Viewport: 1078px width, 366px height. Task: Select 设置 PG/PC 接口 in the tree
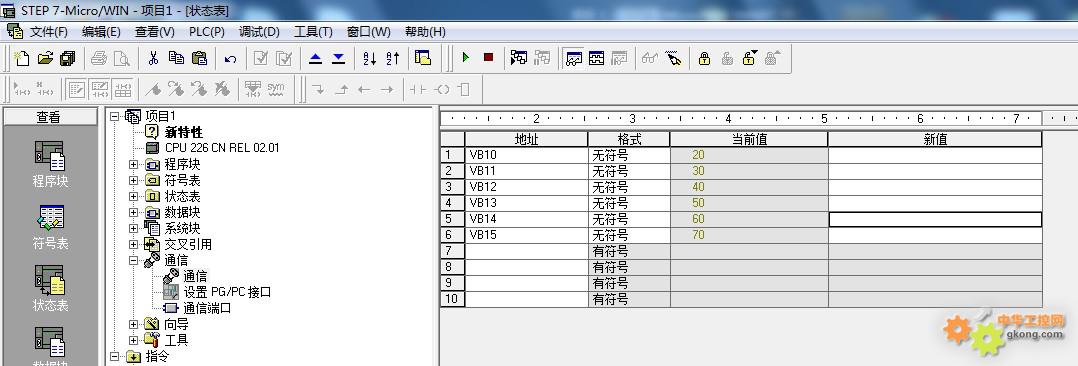click(x=227, y=292)
